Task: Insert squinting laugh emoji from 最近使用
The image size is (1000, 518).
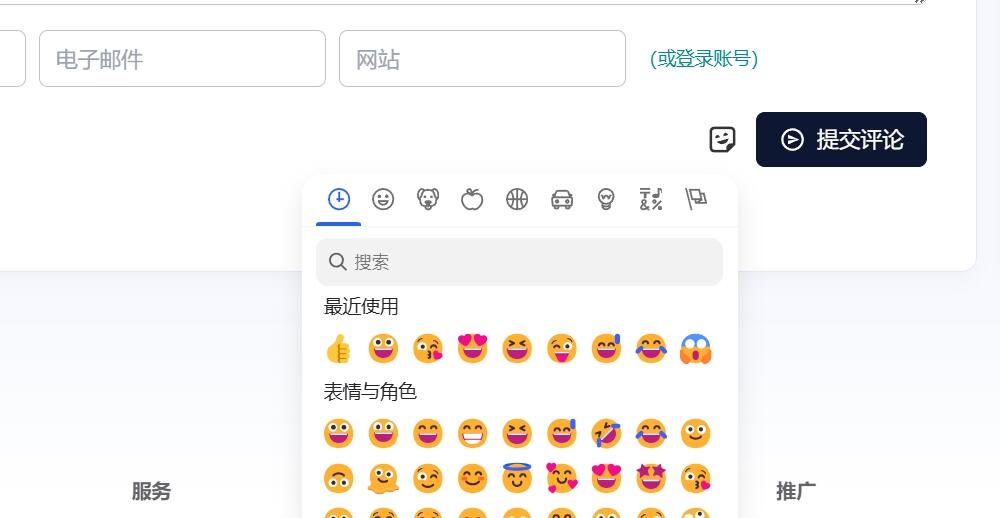Action: point(517,349)
